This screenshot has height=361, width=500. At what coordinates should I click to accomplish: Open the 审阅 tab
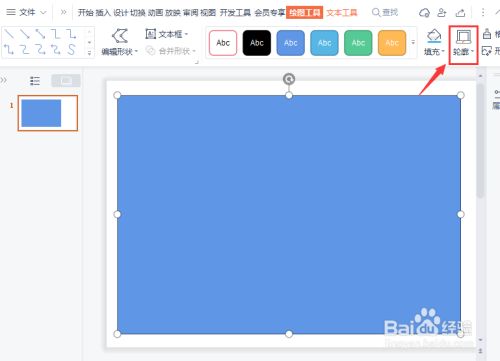coord(190,13)
